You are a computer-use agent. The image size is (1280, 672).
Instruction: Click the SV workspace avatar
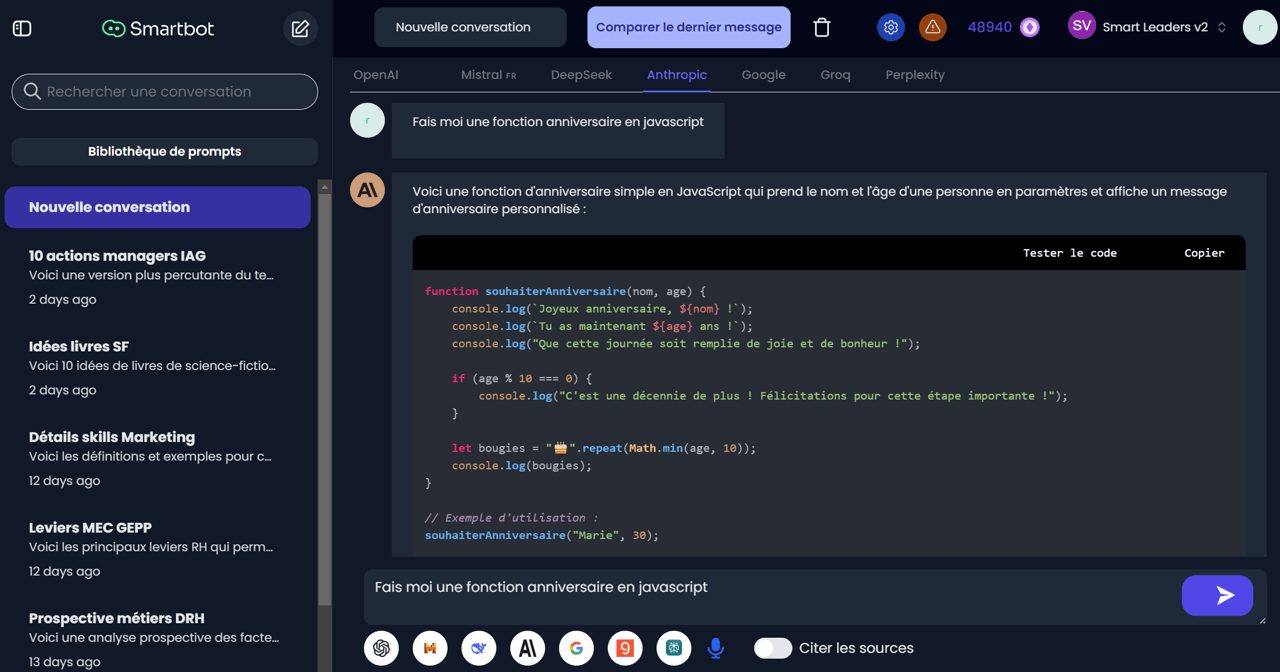1082,25
